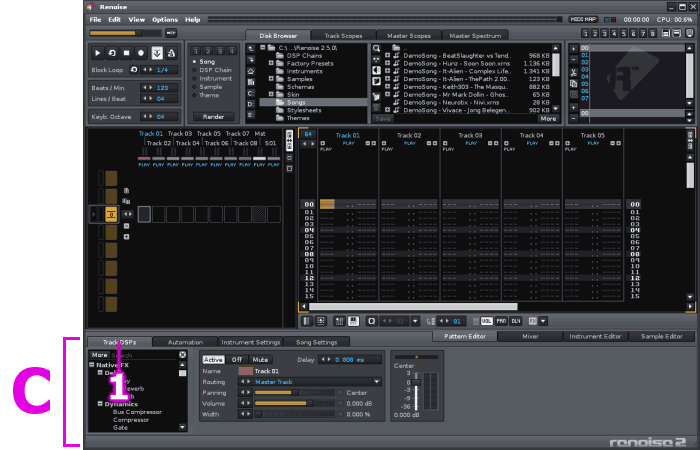Stop playback with the Stop button

click(x=126, y=53)
